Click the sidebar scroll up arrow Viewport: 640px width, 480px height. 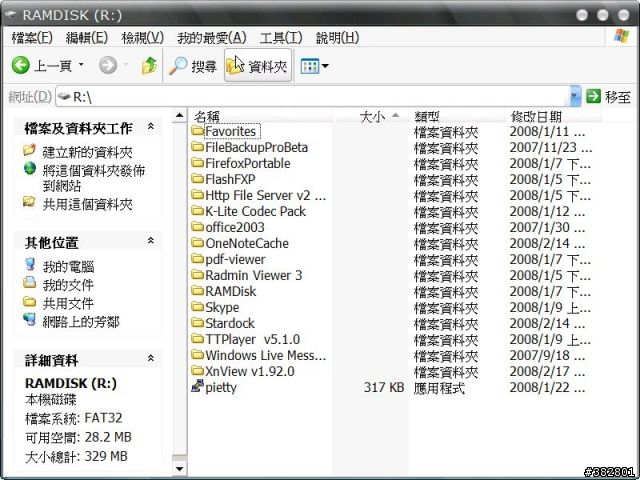(180, 116)
